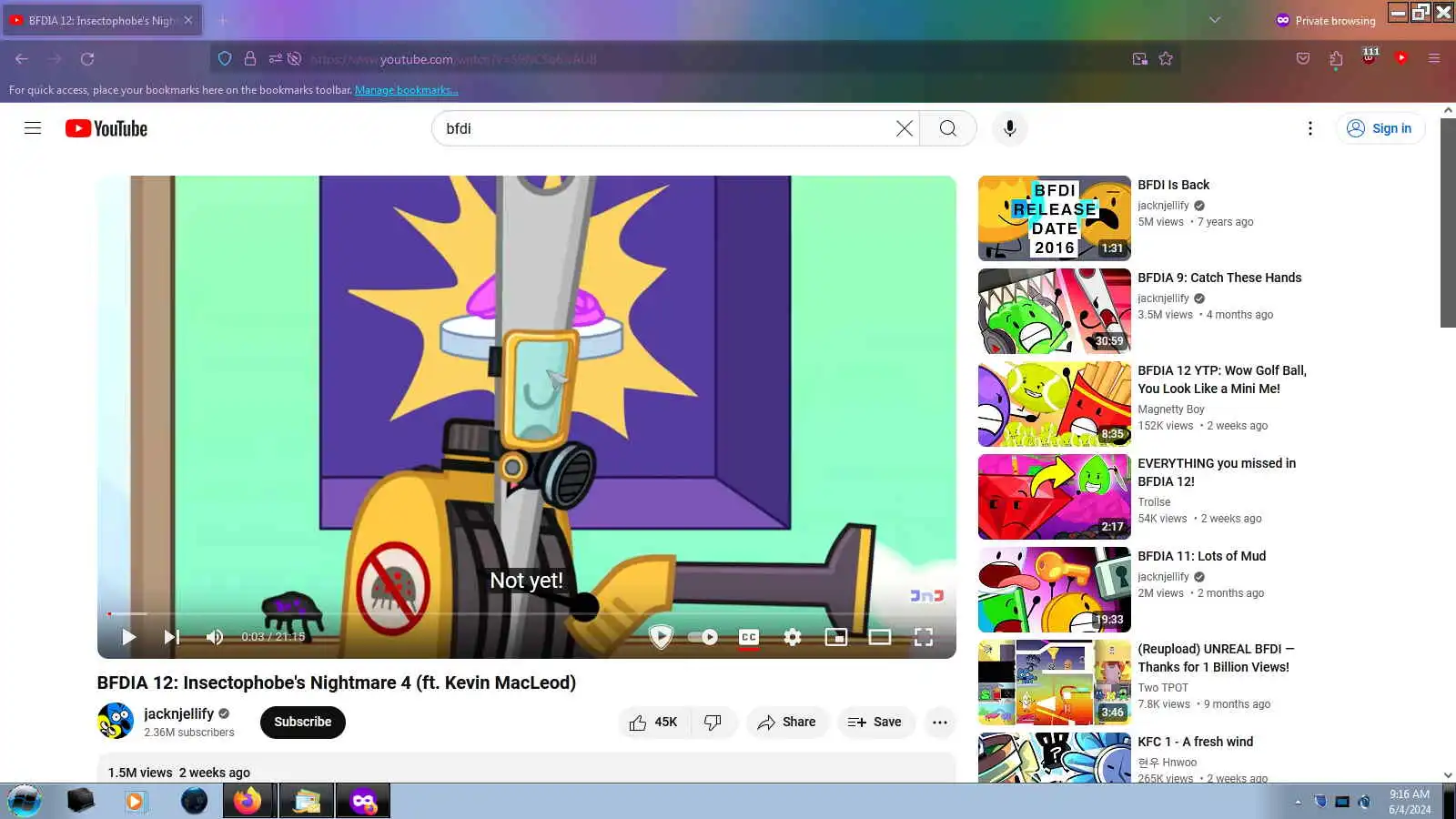The width and height of the screenshot is (1456, 819).
Task: Share the video
Action: tap(787, 723)
